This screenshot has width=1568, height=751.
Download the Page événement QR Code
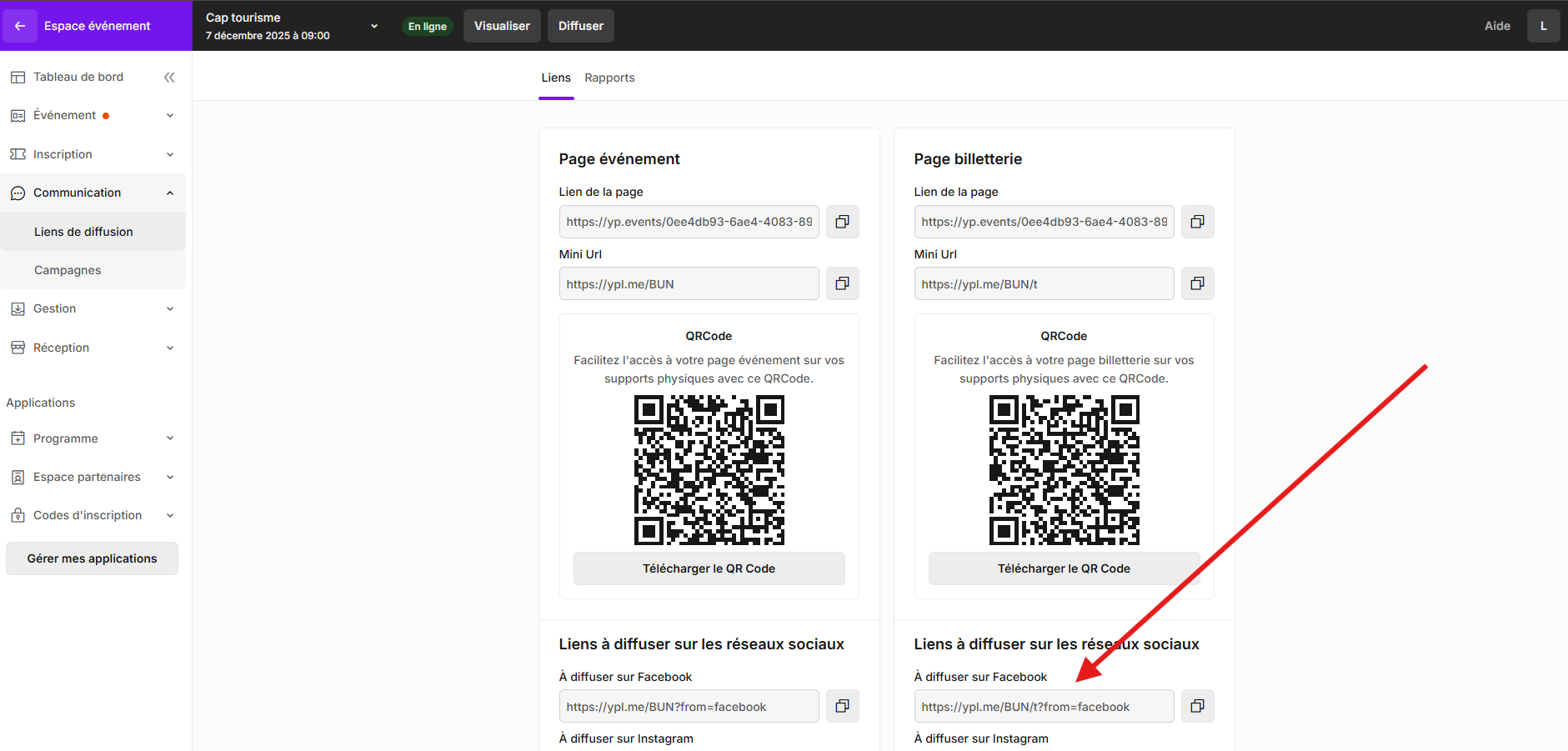(709, 568)
